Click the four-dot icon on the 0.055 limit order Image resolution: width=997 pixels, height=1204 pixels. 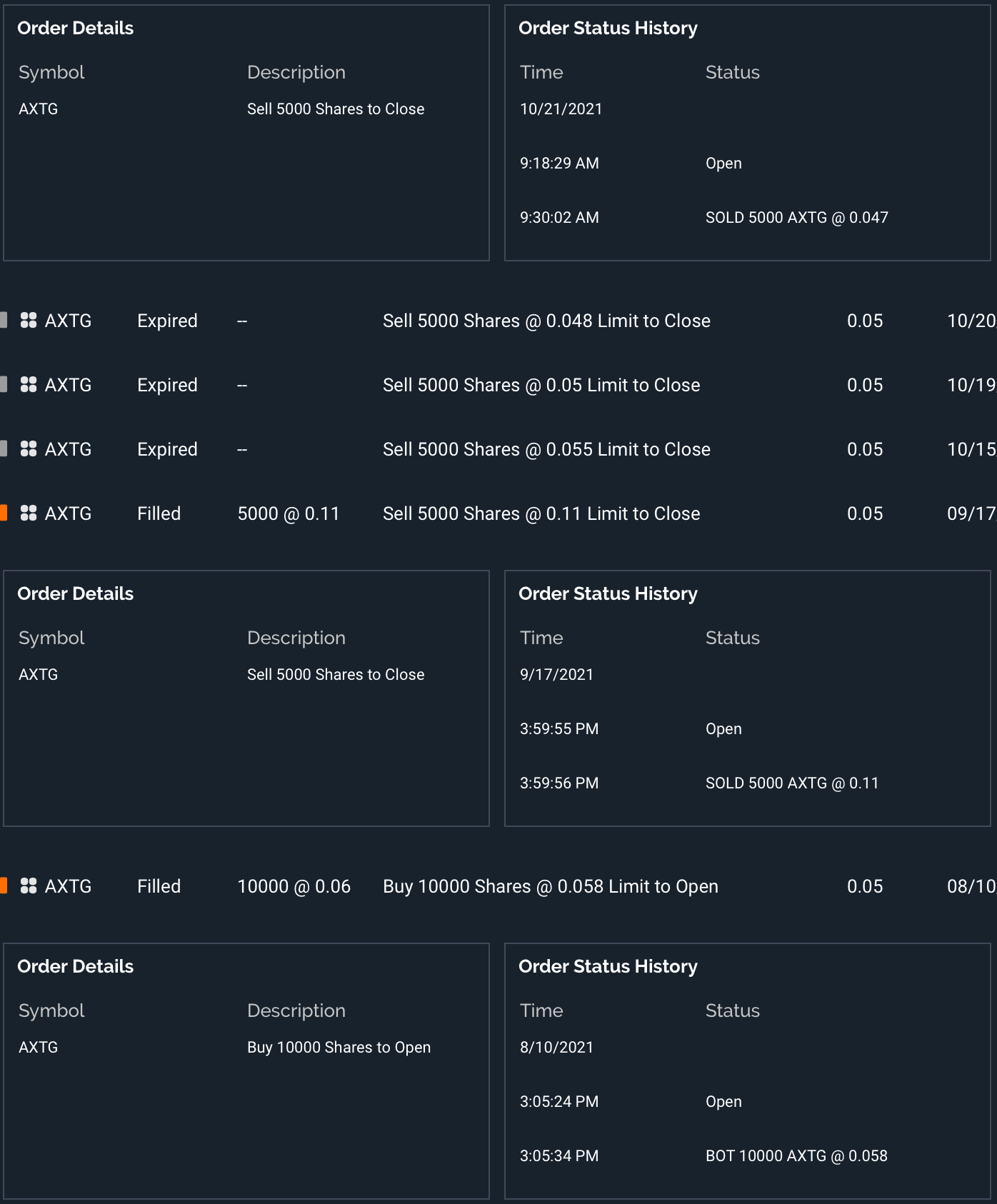(29, 449)
